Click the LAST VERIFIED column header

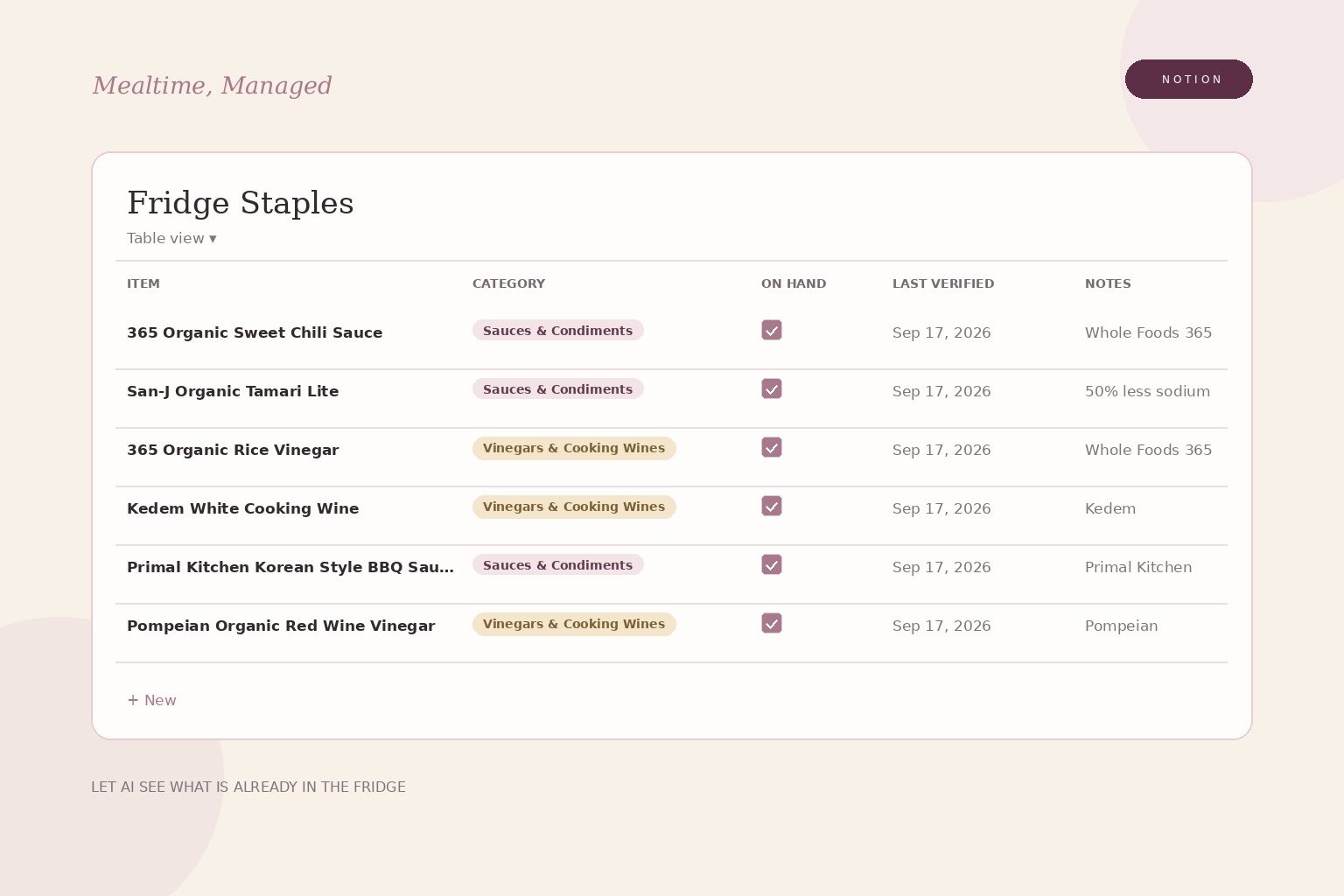[x=943, y=283]
